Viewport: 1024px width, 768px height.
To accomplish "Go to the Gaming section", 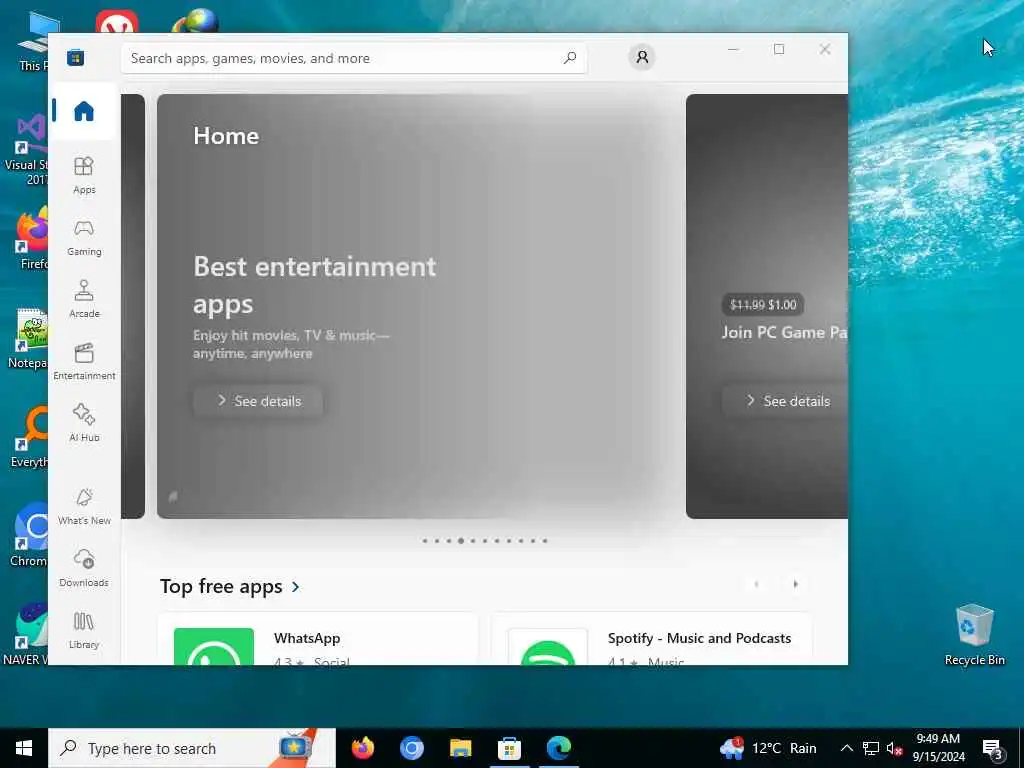I will pyautogui.click(x=84, y=237).
